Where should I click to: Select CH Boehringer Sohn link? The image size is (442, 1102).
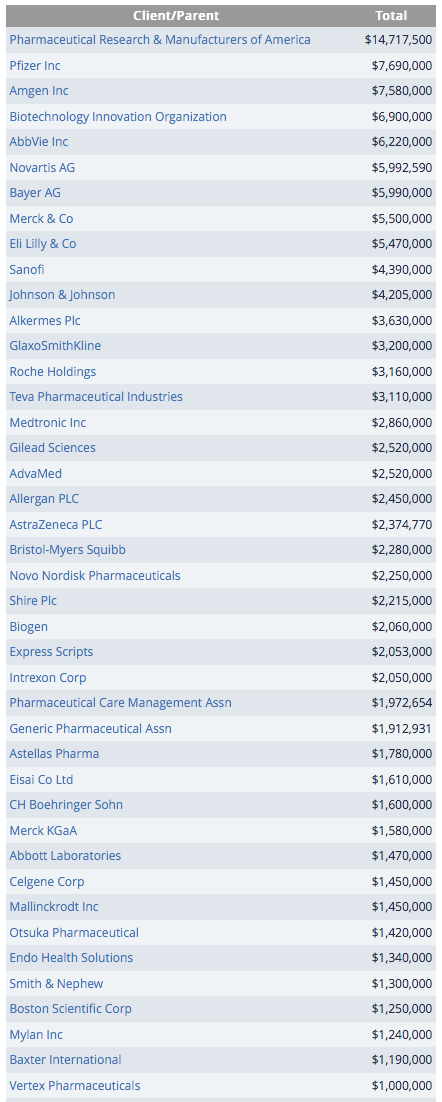coord(66,805)
